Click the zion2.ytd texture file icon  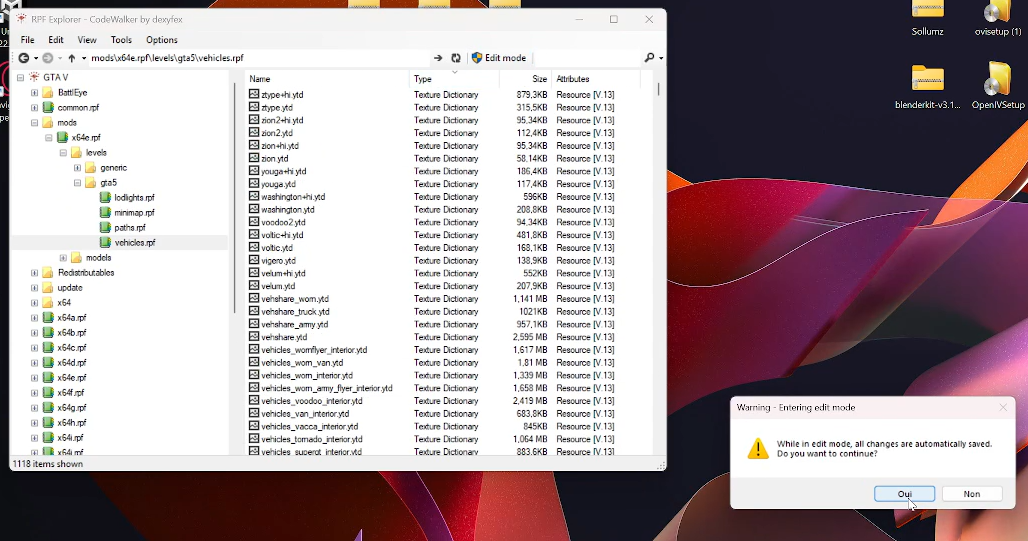[x=254, y=133]
